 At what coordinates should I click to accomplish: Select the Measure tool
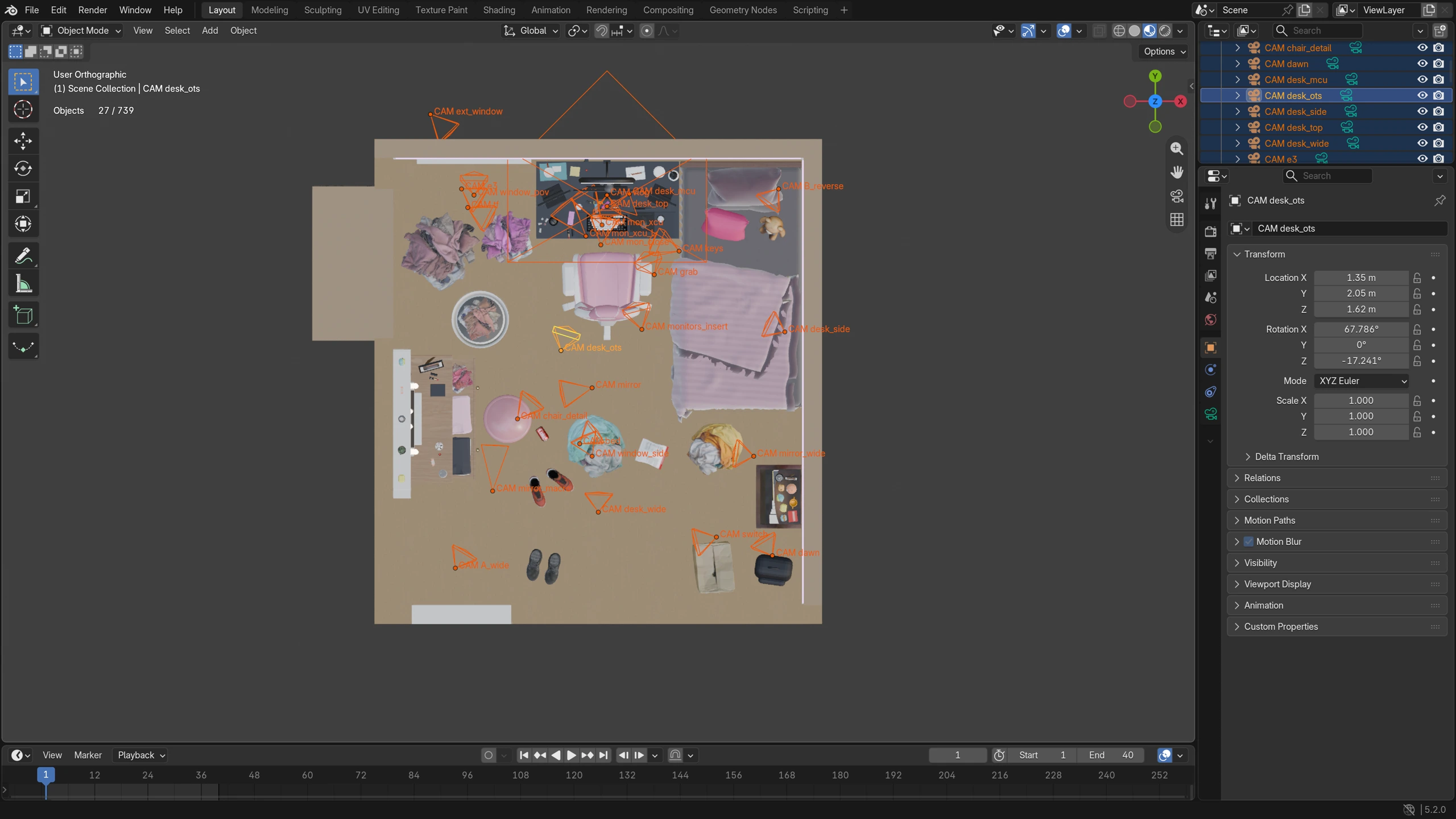pos(23,283)
